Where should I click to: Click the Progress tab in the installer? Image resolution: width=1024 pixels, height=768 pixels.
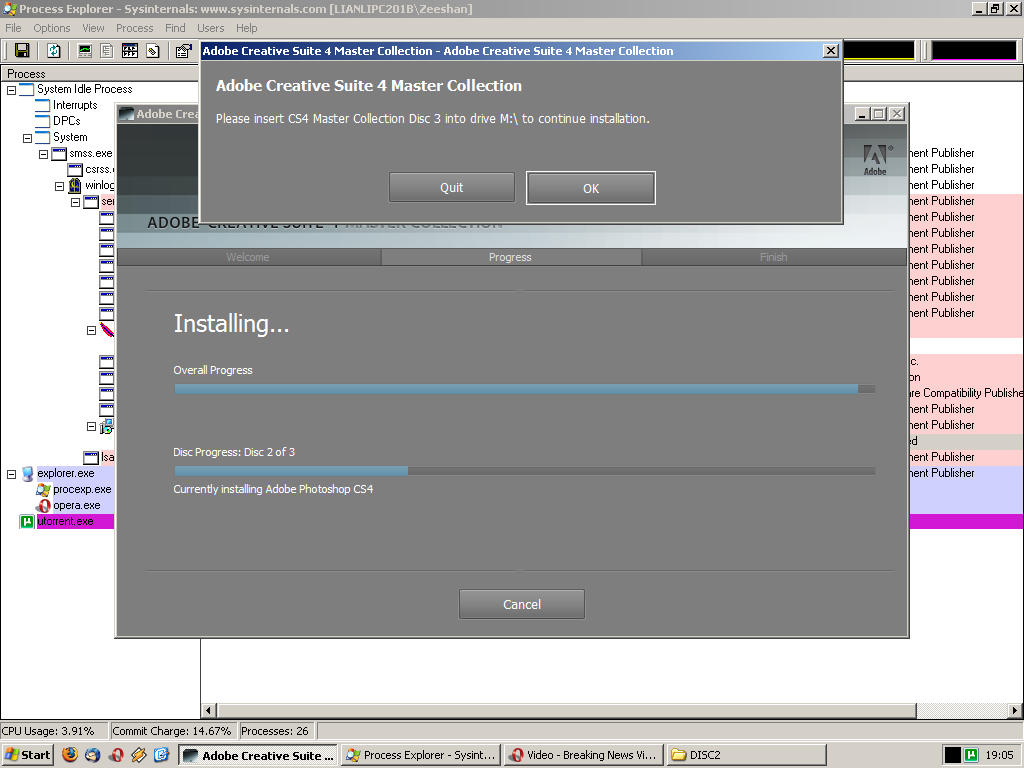pyautogui.click(x=510, y=257)
